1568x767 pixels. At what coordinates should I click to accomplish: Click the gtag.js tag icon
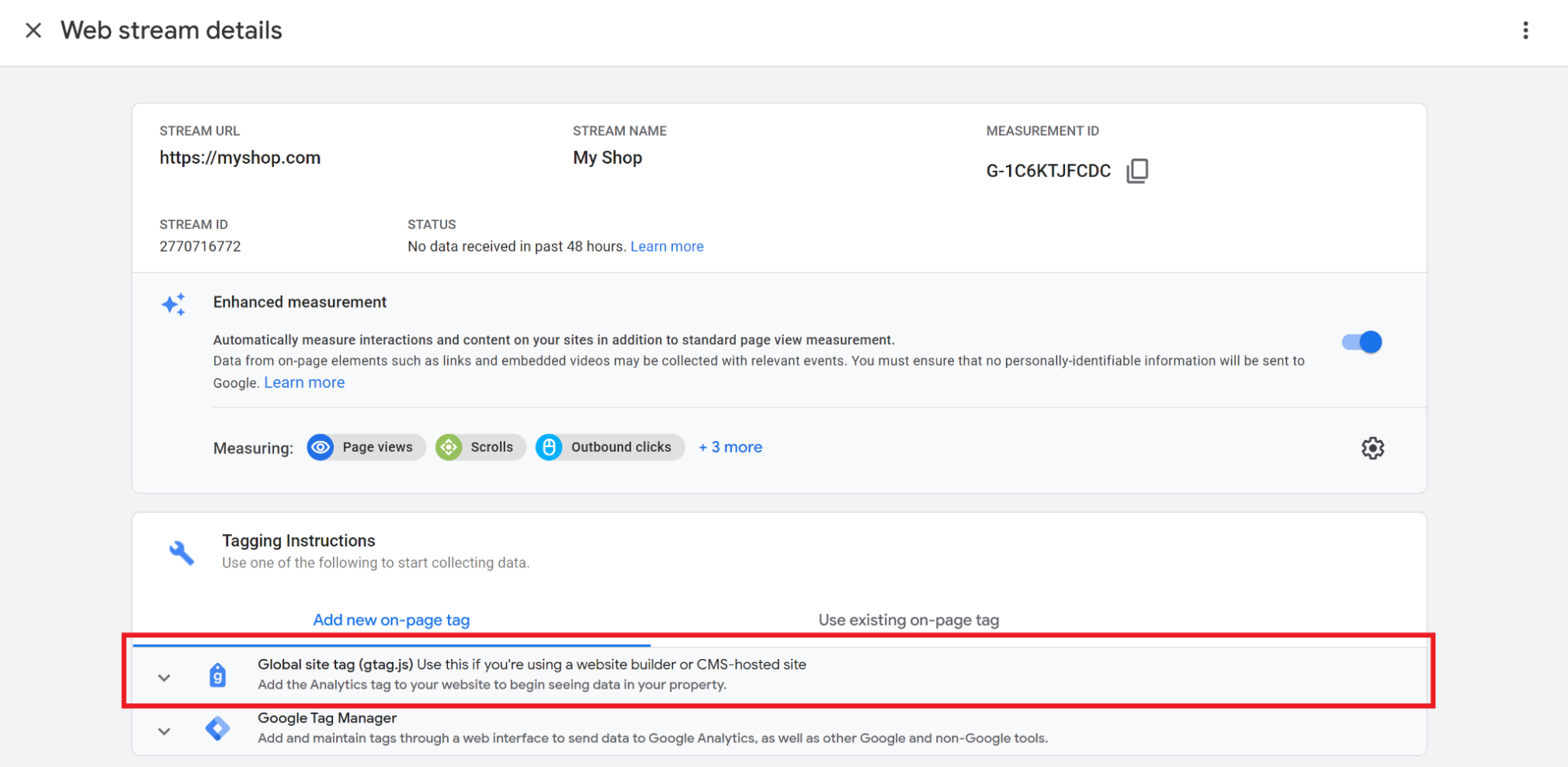pyautogui.click(x=218, y=675)
